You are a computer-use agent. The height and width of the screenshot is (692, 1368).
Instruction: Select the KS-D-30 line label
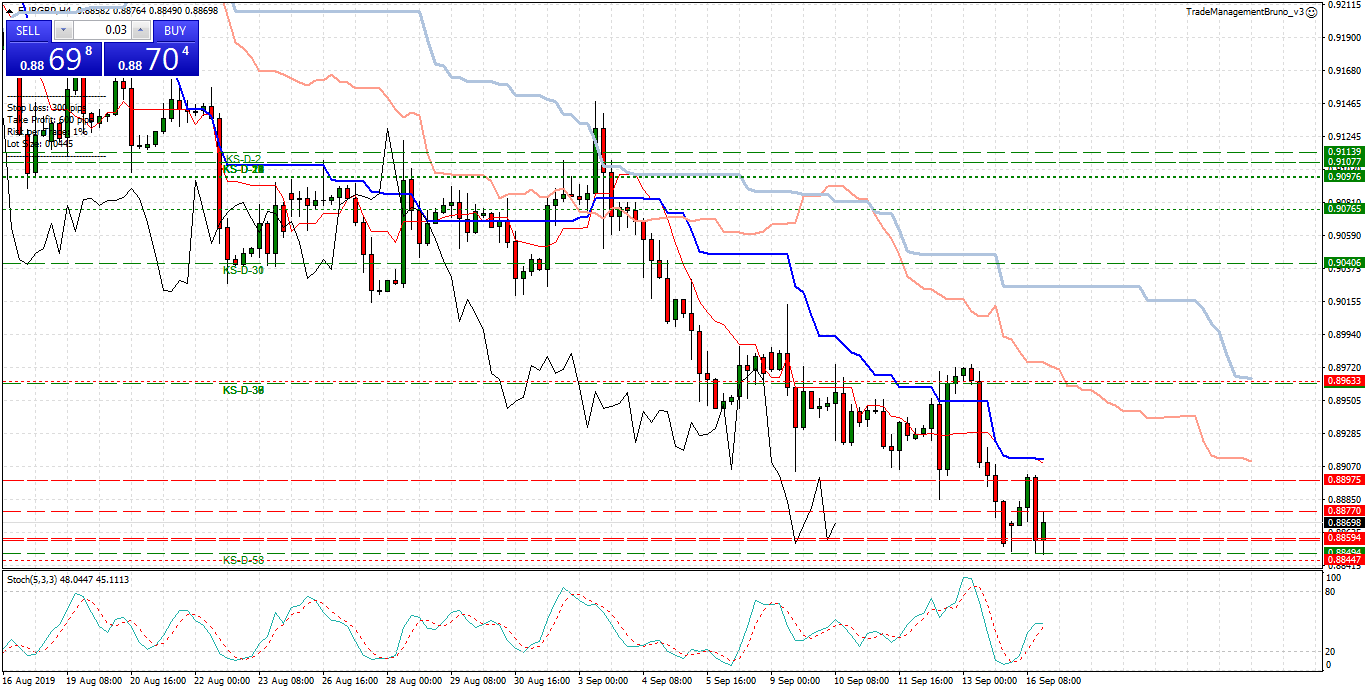click(243, 270)
